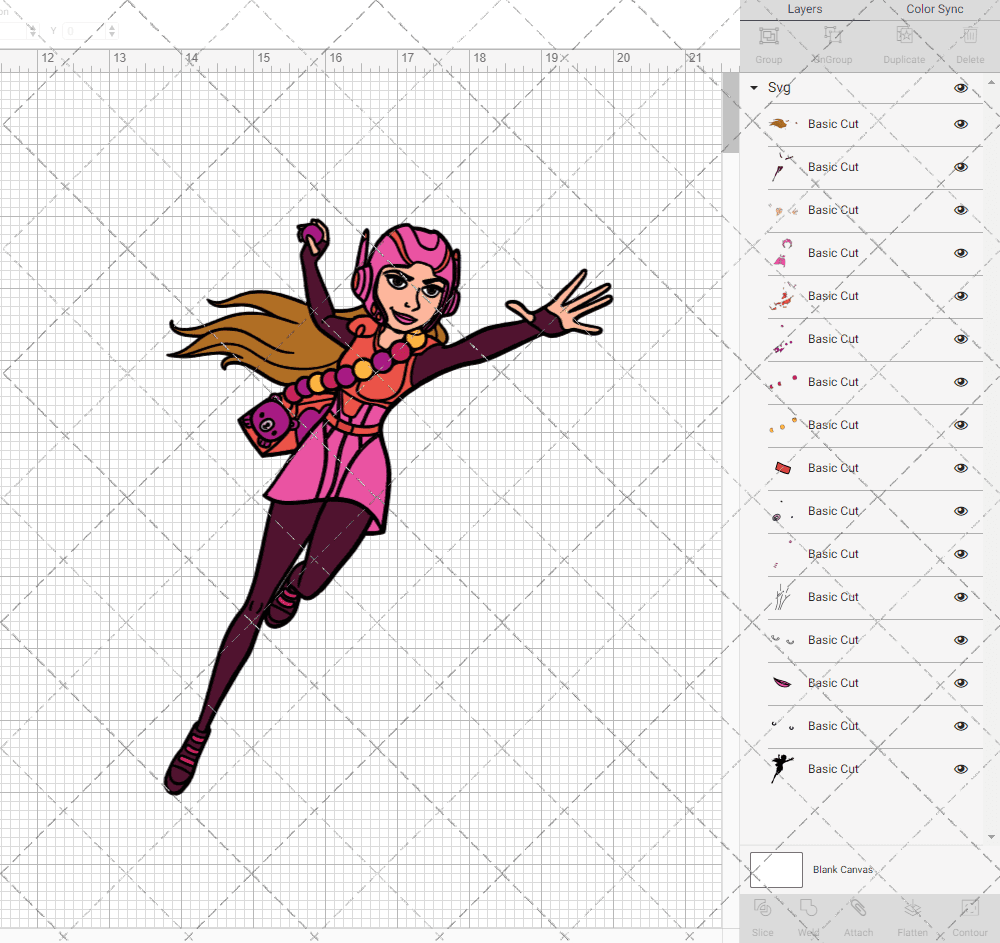Select the skin tone pieces layer thumbnail

(x=783, y=210)
